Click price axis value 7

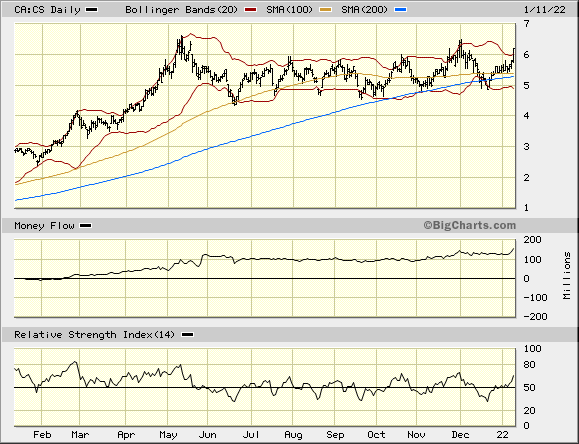click(527, 24)
